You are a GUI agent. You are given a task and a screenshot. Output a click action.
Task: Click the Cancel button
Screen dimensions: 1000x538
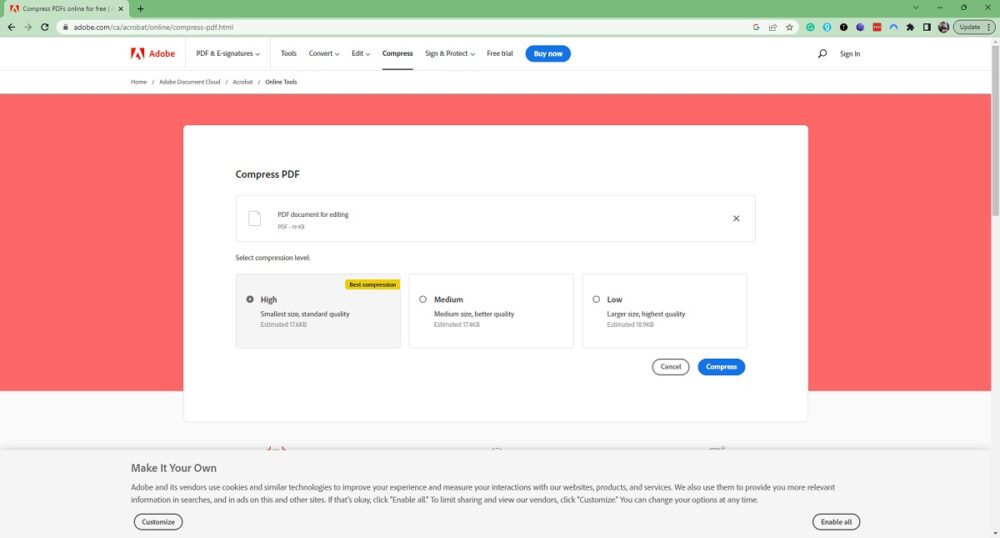pyautogui.click(x=670, y=367)
